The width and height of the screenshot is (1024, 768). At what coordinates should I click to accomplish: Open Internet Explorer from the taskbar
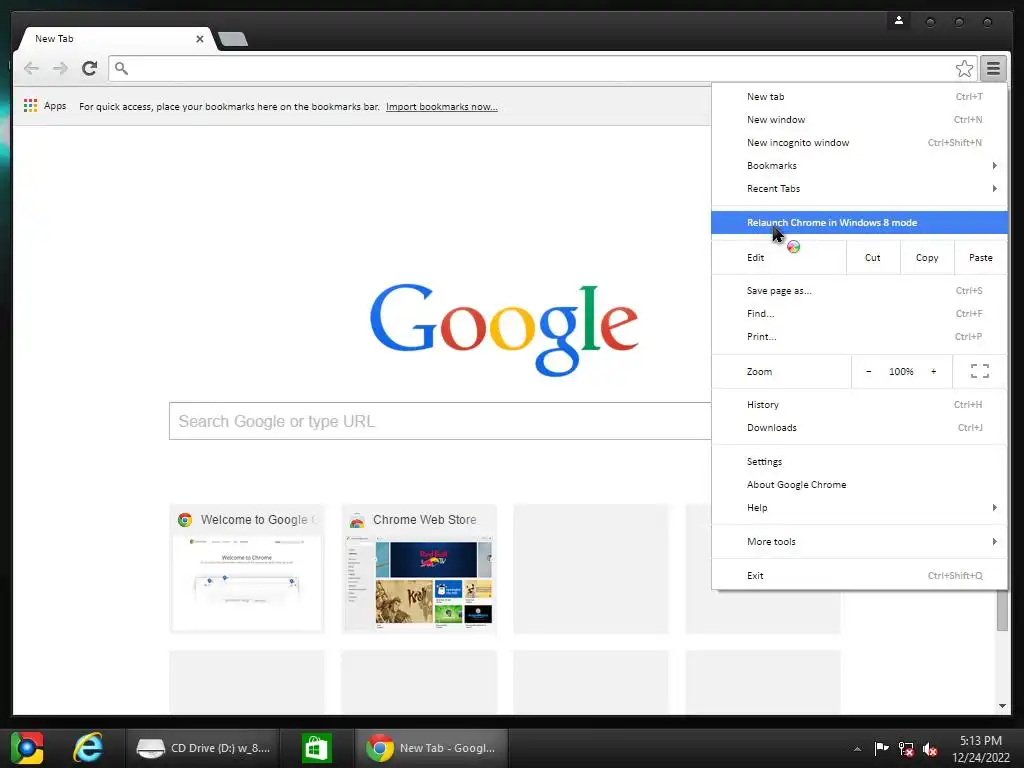88,748
